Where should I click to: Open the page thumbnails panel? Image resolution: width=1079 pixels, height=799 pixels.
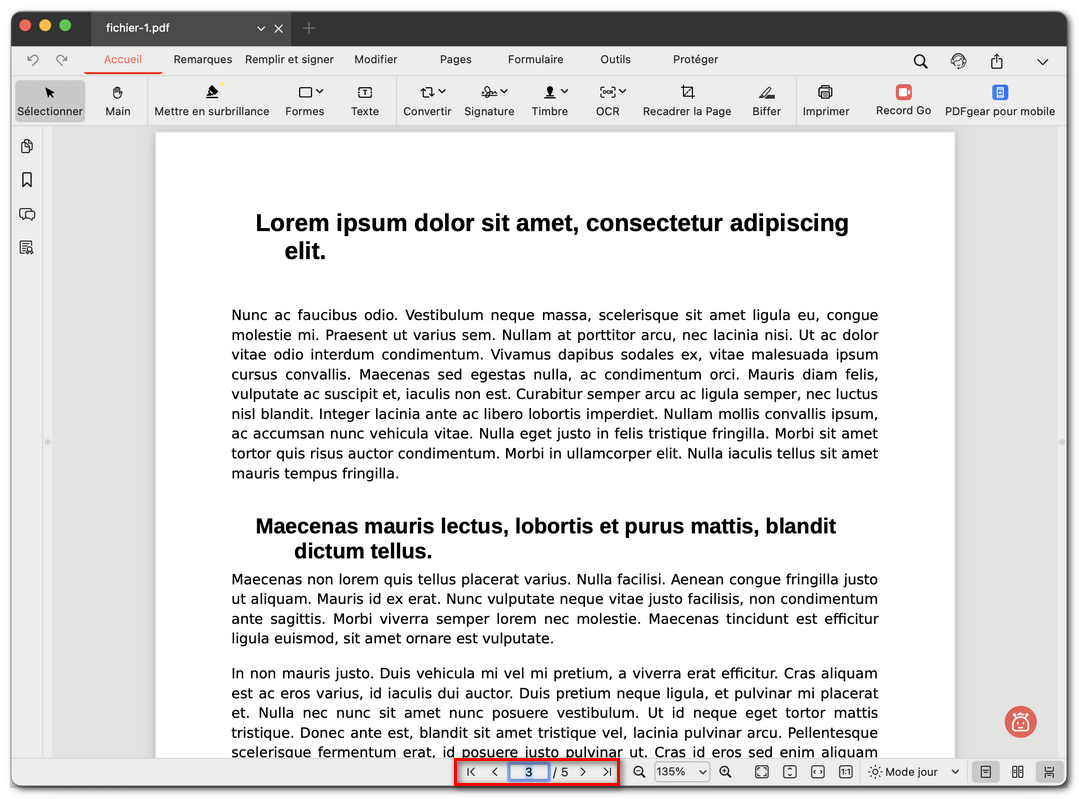(27, 146)
